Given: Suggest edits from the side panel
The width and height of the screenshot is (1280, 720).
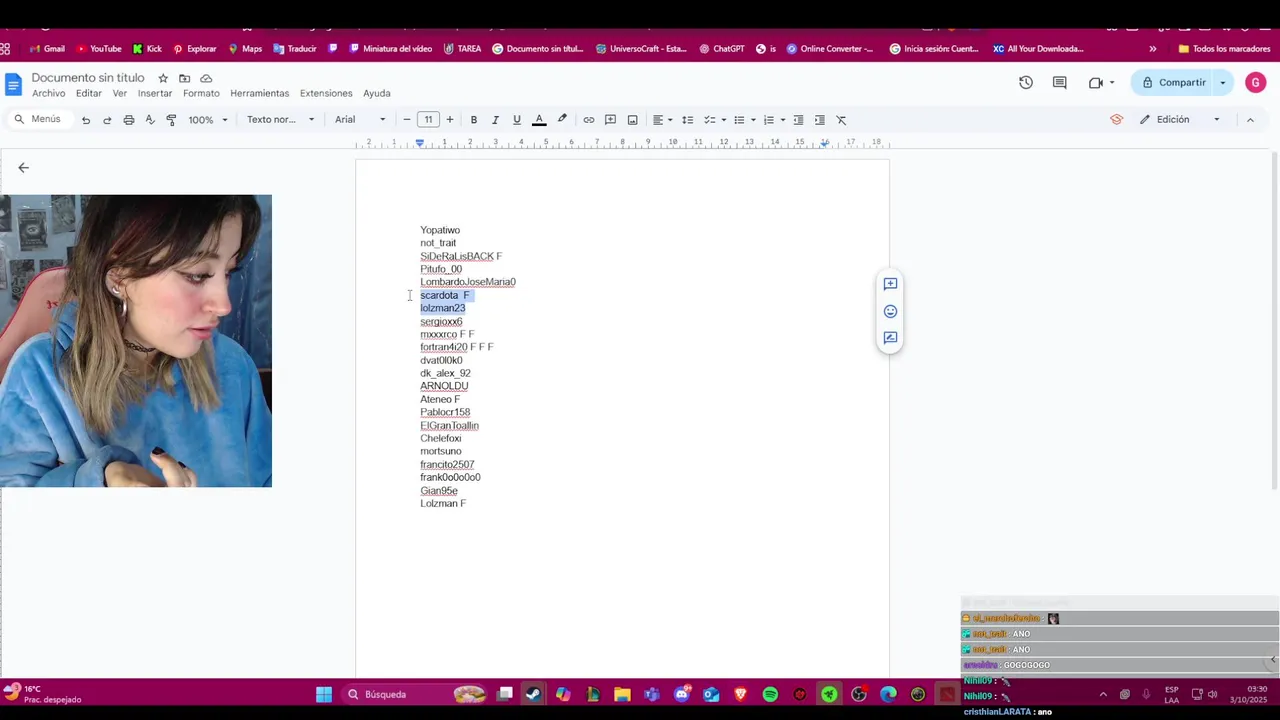Looking at the screenshot, I should coord(890,338).
